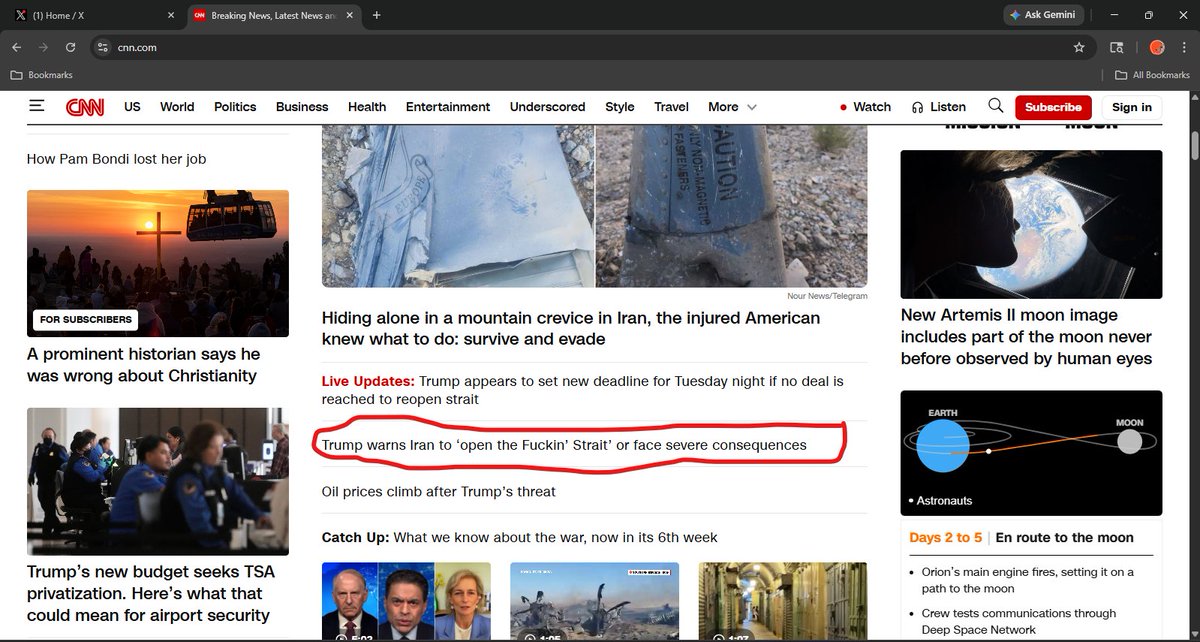This screenshot has height=642, width=1200.
Task: Close the CNN Breaking News tab
Action: [x=351, y=15]
